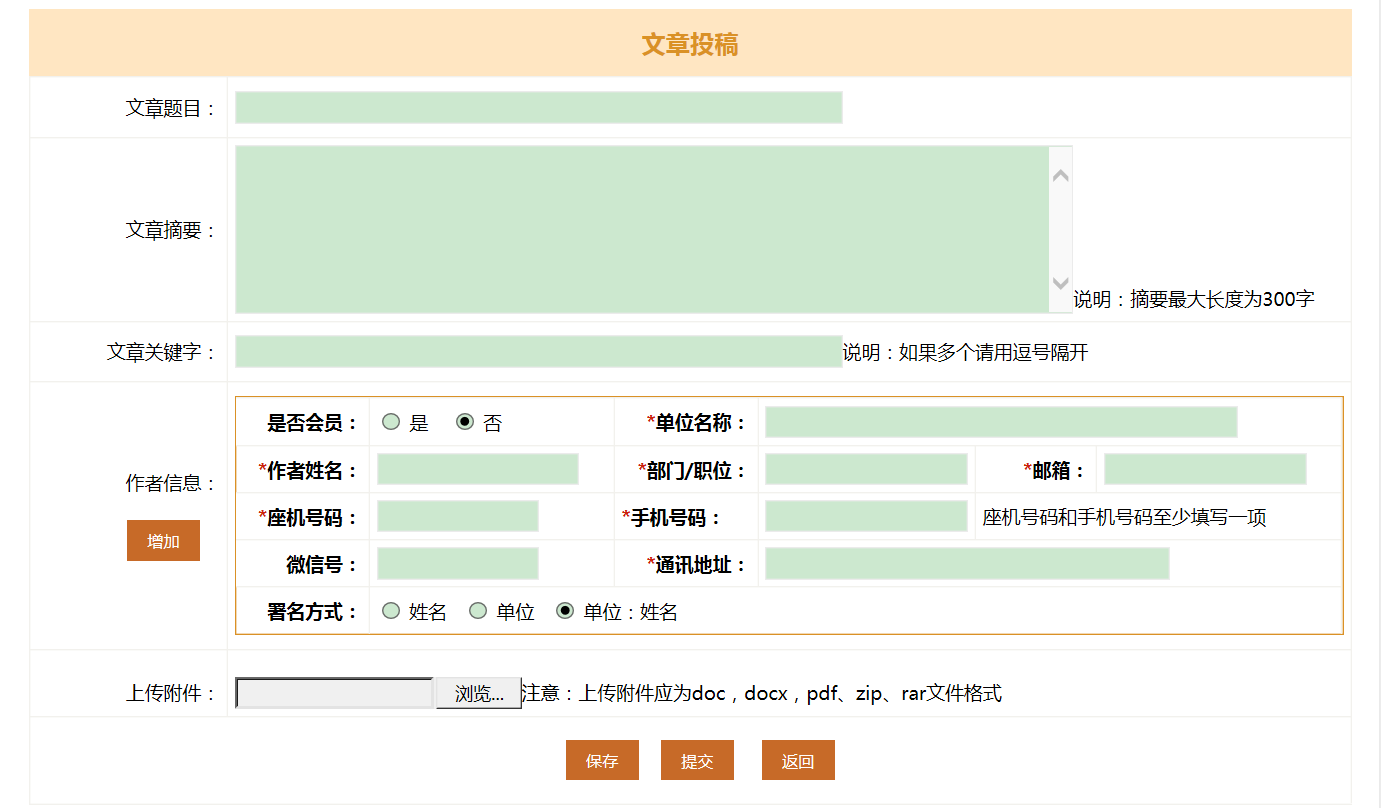Focus the 文章题目 input field
Screen dimensions: 1381x808
tap(538, 108)
